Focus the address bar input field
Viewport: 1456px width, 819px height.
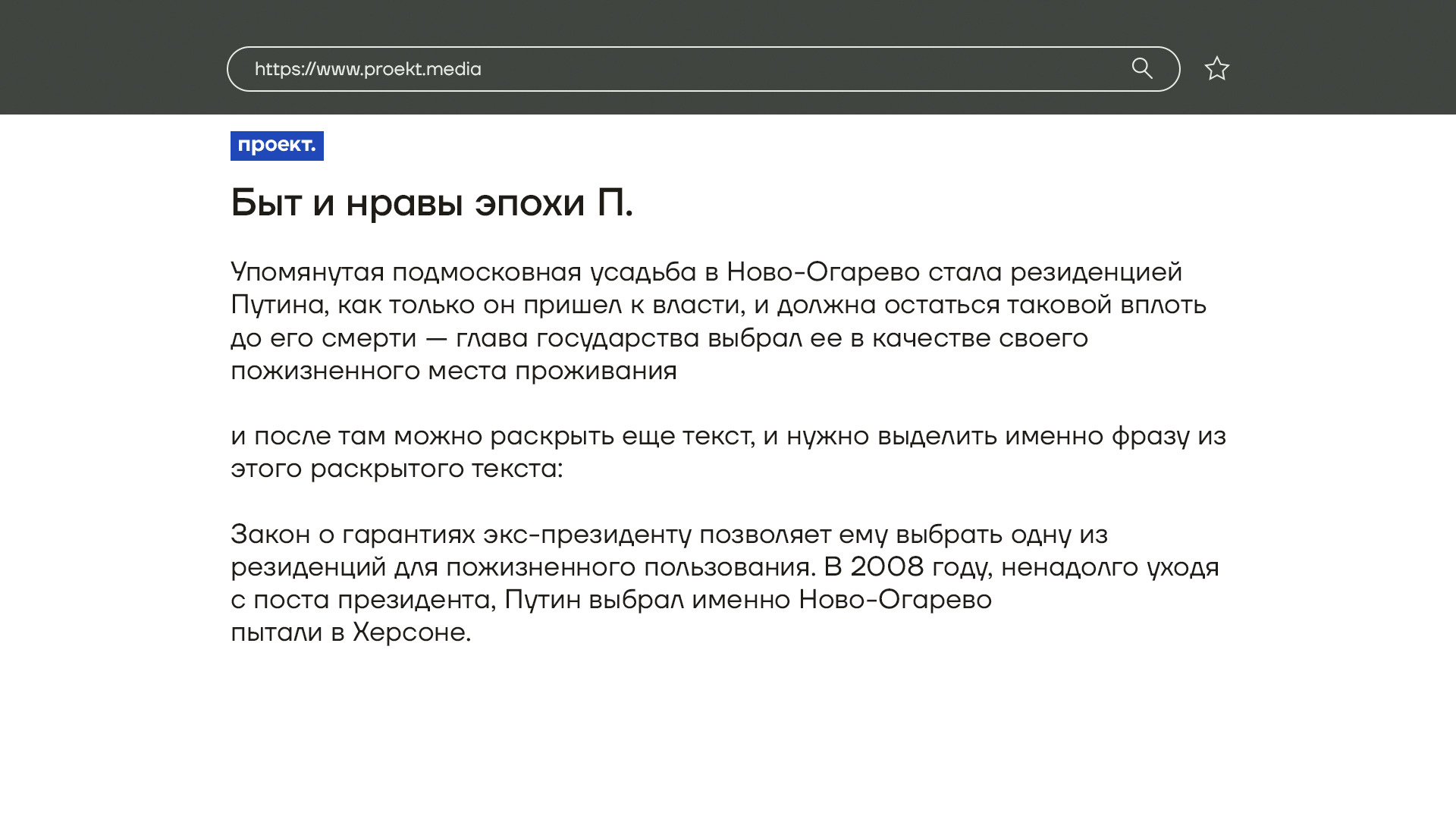click(x=758, y=69)
